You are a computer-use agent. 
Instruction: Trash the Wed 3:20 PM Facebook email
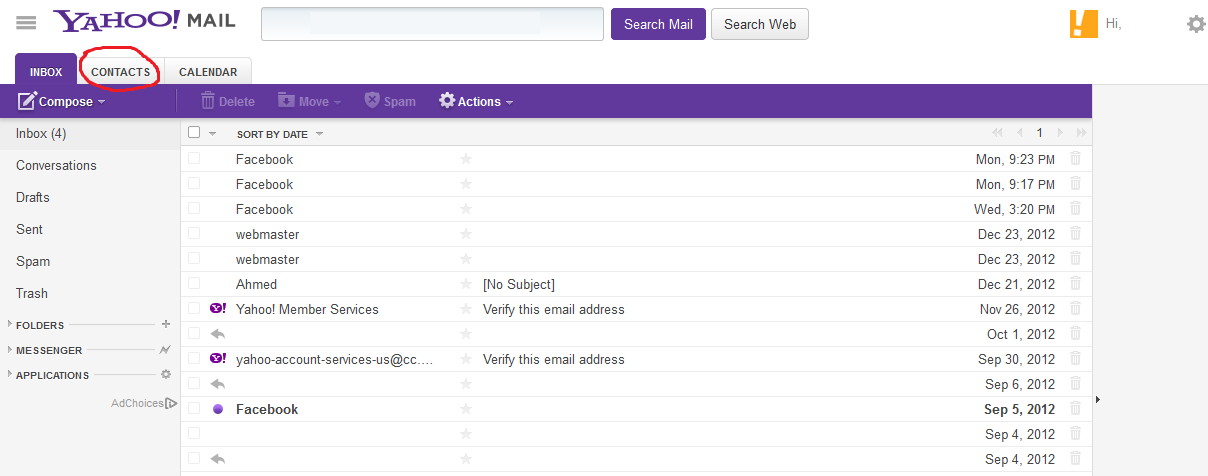point(1075,208)
